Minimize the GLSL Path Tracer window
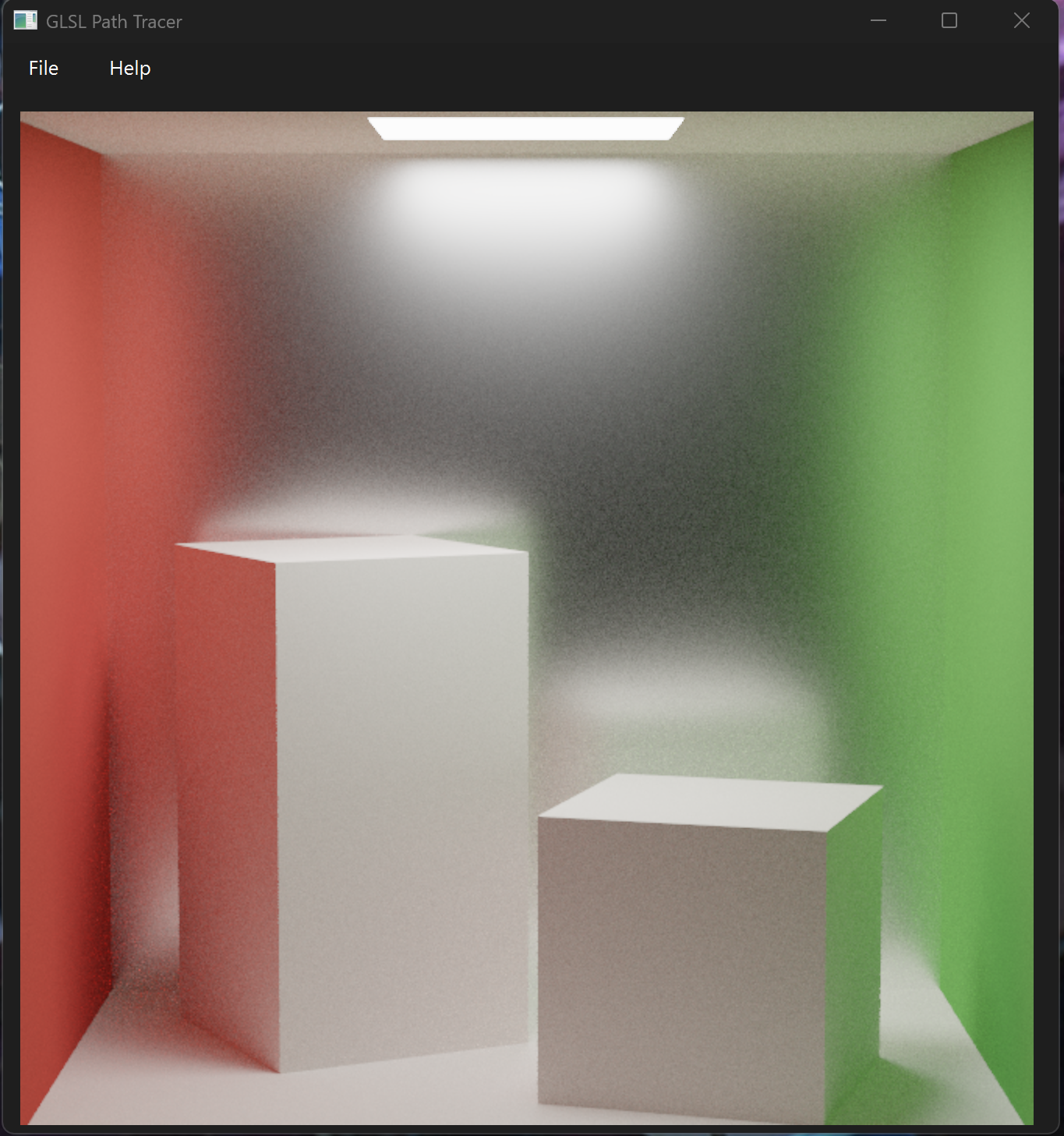Screen dimensions: 1064x1136 pyautogui.click(x=878, y=21)
